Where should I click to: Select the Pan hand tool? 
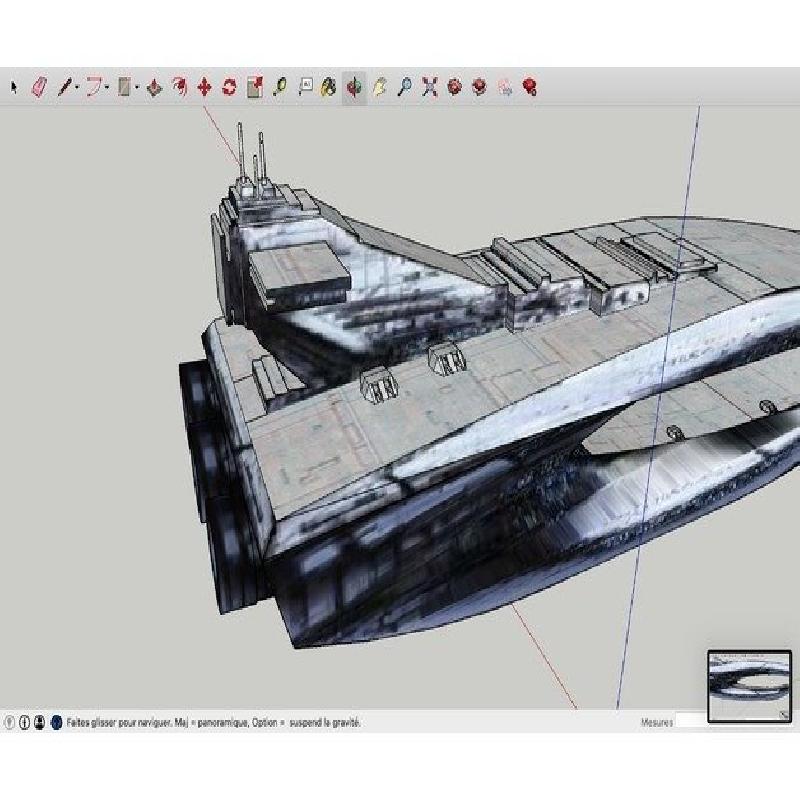[379, 87]
